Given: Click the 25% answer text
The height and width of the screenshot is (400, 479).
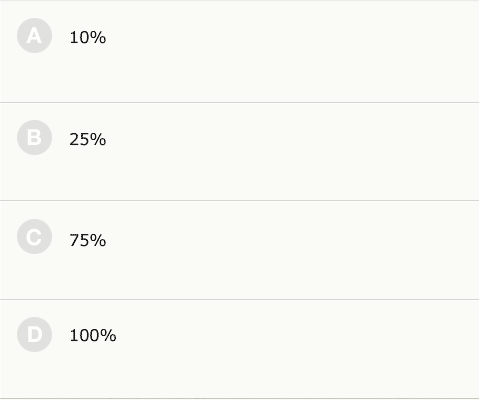Looking at the screenshot, I should pyautogui.click(x=88, y=139).
